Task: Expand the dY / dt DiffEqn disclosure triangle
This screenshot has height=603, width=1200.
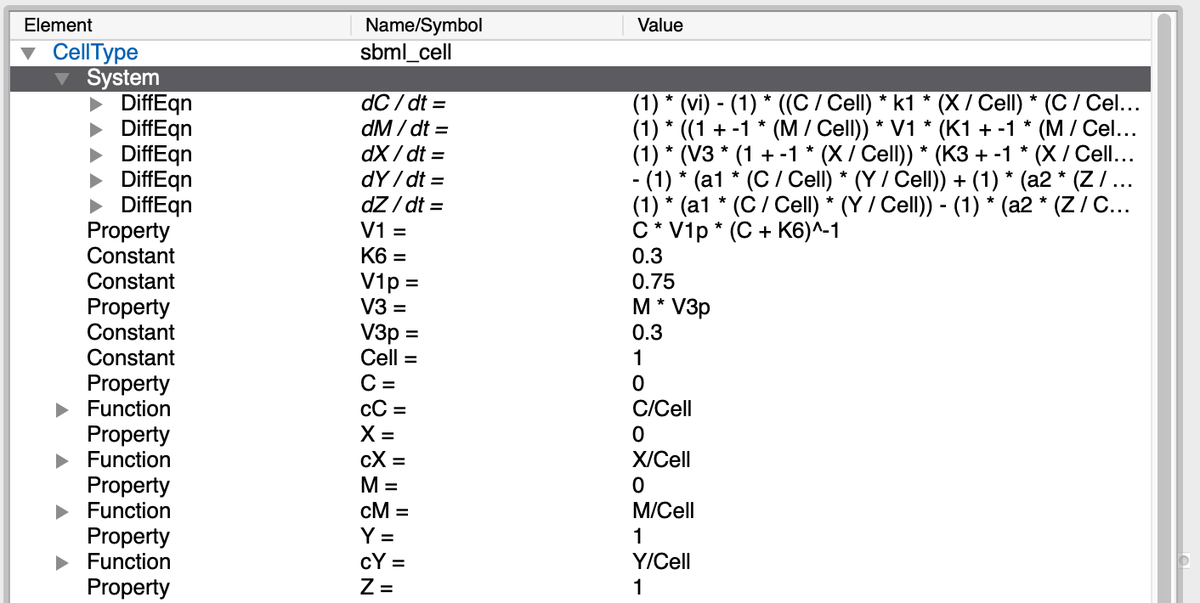Action: (x=97, y=180)
